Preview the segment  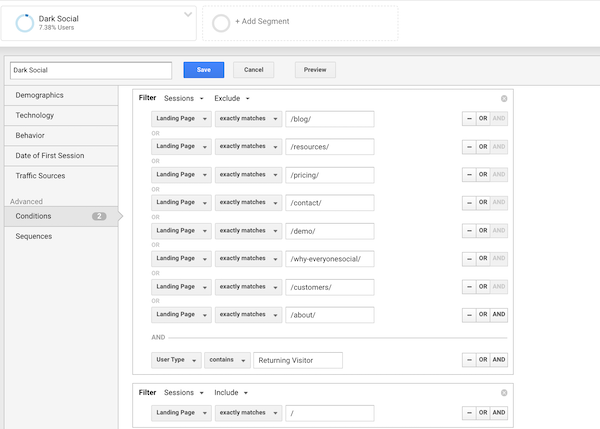315,70
